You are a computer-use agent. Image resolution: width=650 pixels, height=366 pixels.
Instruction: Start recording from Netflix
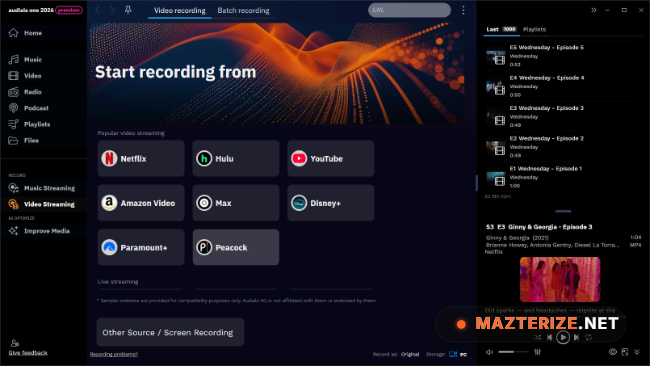pyautogui.click(x=141, y=158)
